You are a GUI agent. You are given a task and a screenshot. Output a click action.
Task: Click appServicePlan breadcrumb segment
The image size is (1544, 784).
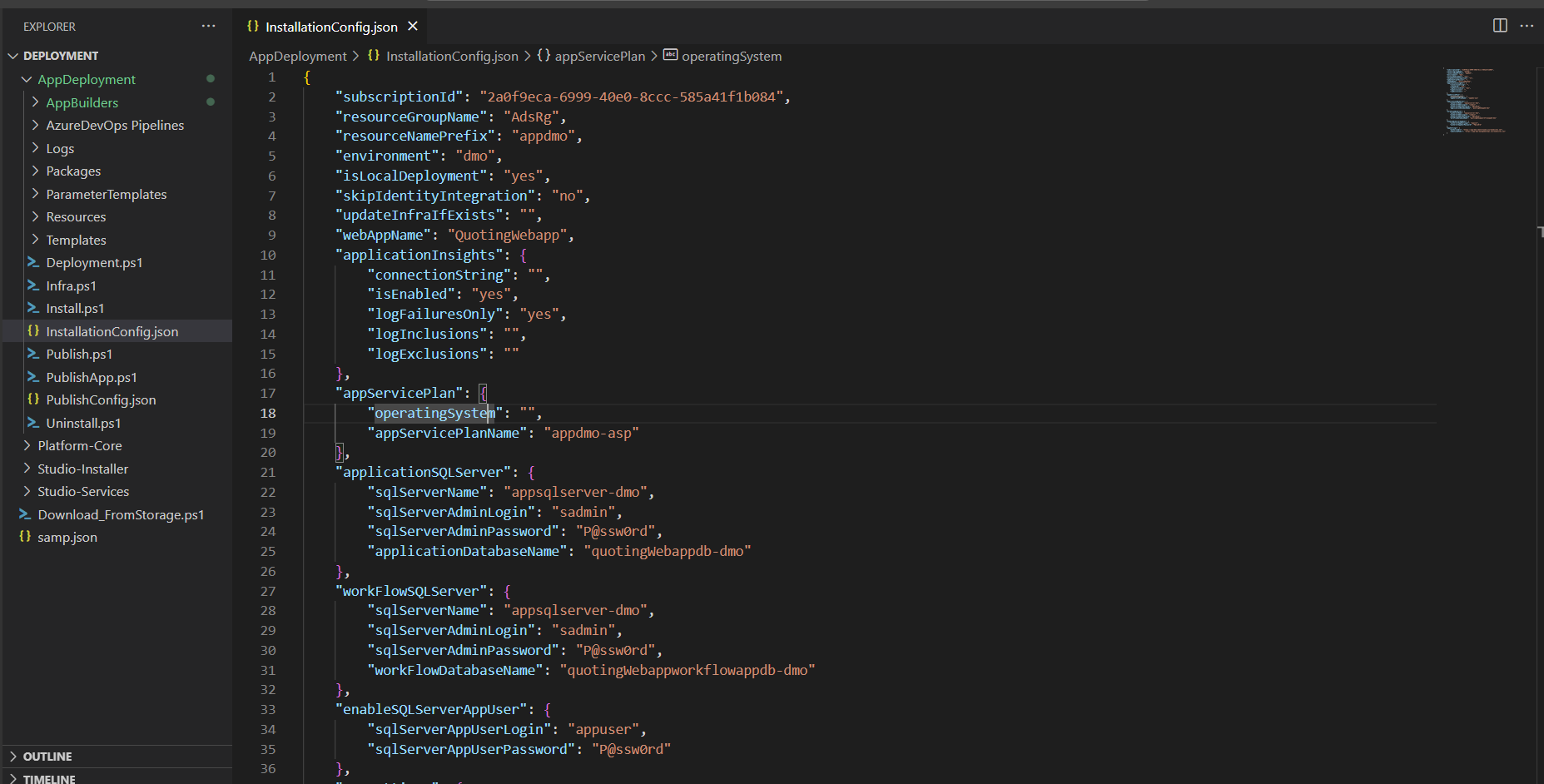click(x=600, y=56)
